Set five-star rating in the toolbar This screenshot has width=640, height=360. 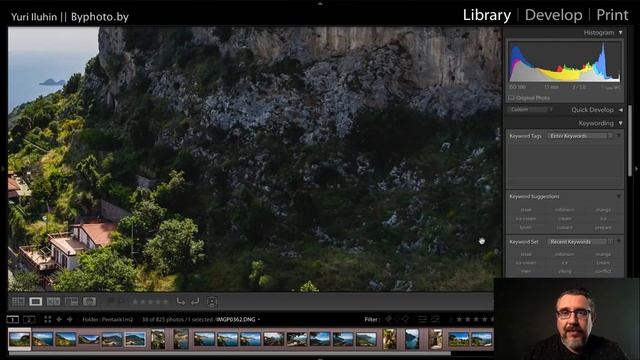pyautogui.click(x=165, y=302)
